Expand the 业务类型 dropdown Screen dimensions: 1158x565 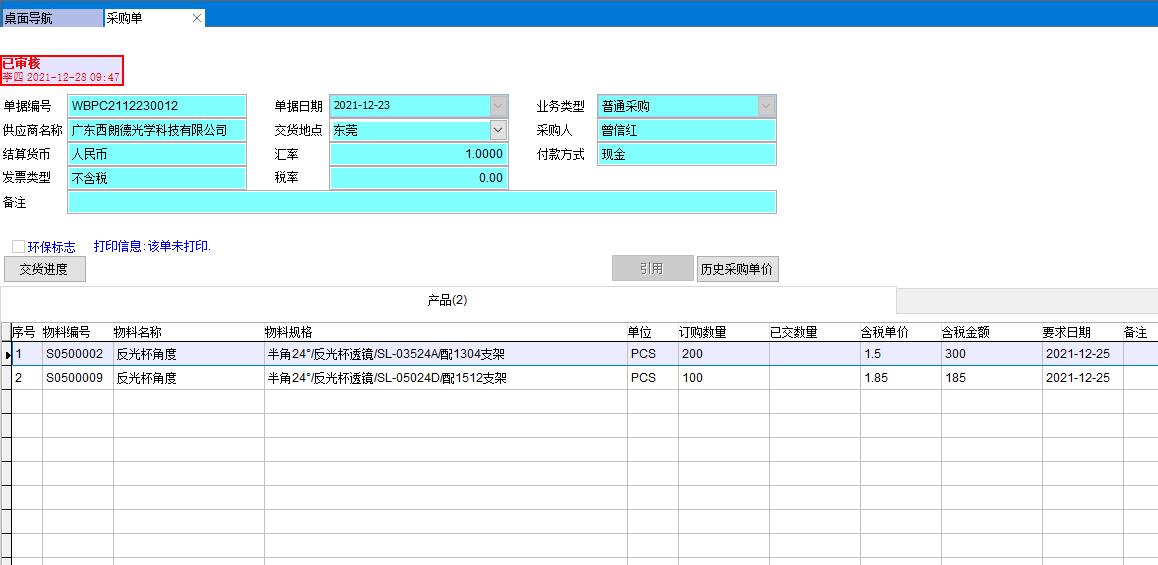pos(766,106)
